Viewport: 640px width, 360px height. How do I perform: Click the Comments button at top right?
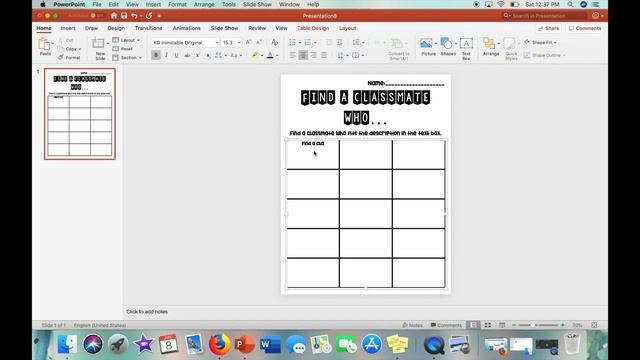[585, 28]
